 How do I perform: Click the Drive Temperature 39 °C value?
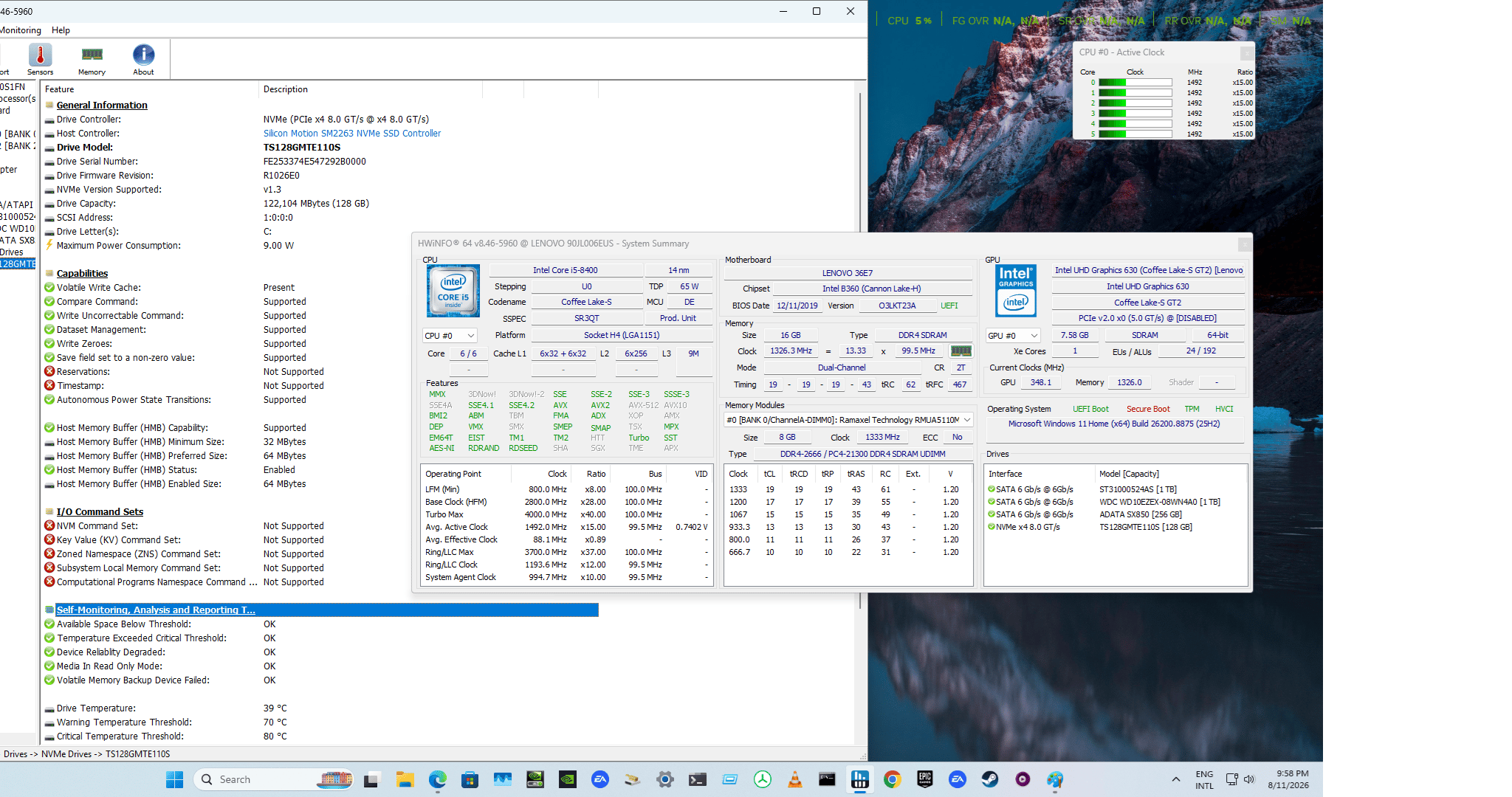click(275, 708)
